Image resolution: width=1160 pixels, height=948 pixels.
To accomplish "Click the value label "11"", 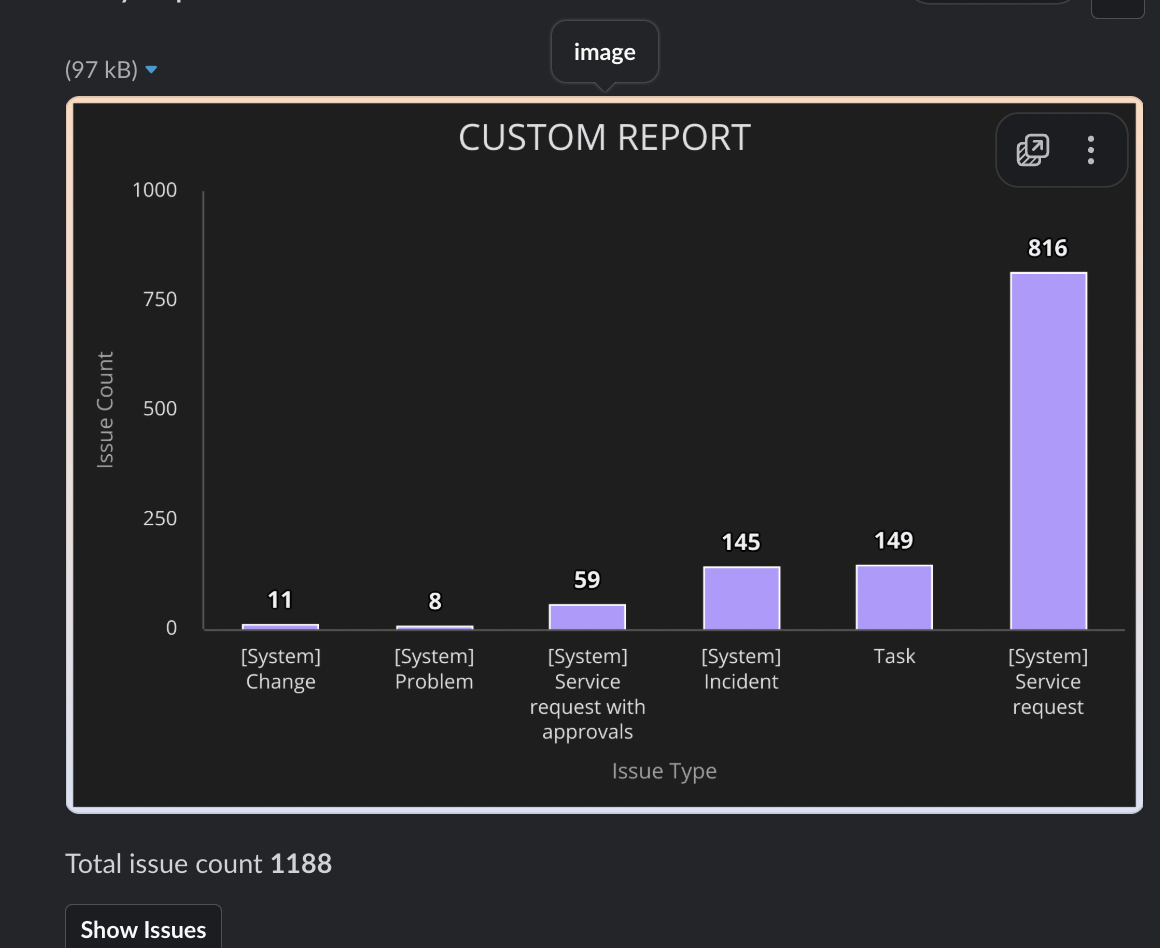I will 280,599.
